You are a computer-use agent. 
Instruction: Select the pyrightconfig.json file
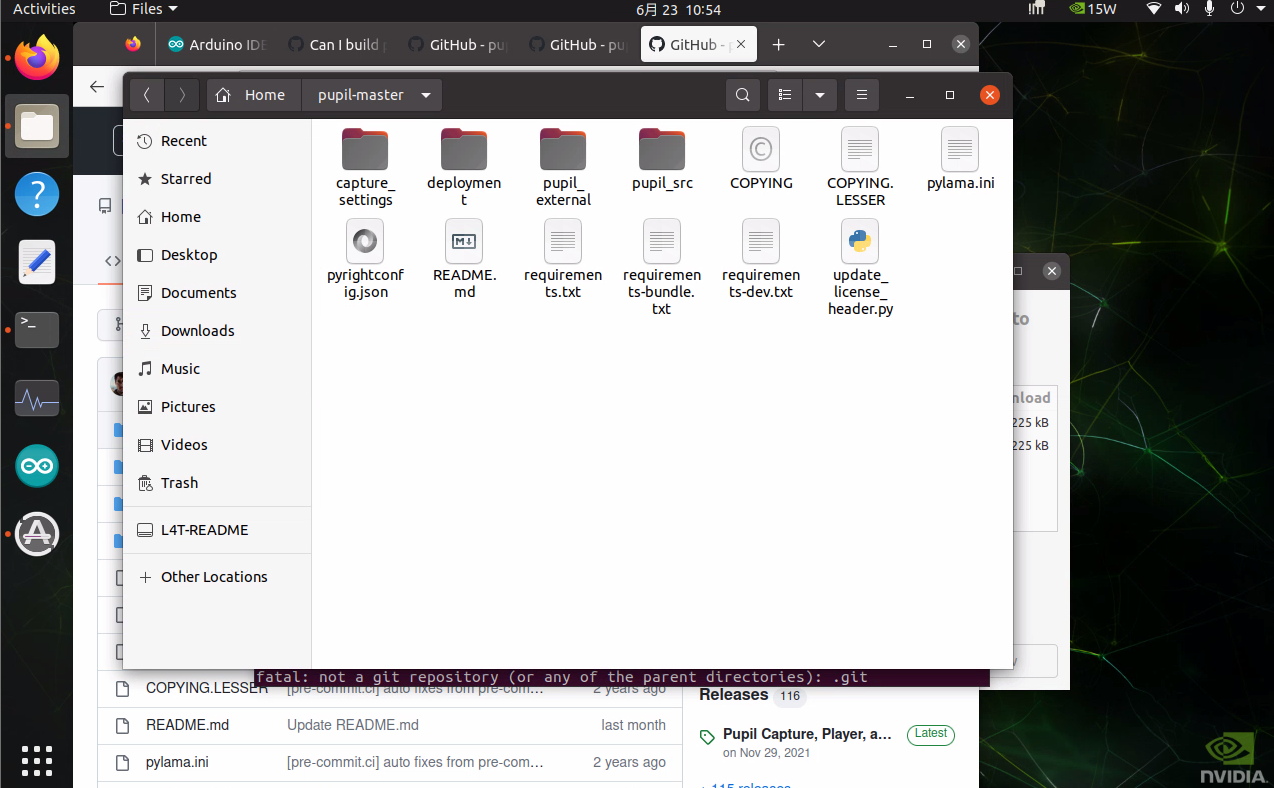pos(365,260)
